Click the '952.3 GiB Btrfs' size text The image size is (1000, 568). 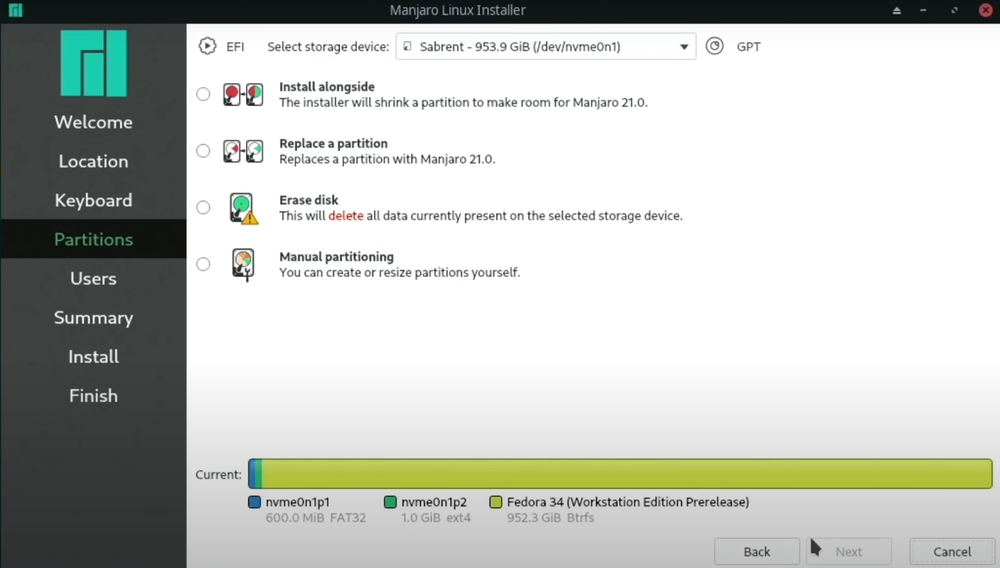click(550, 518)
